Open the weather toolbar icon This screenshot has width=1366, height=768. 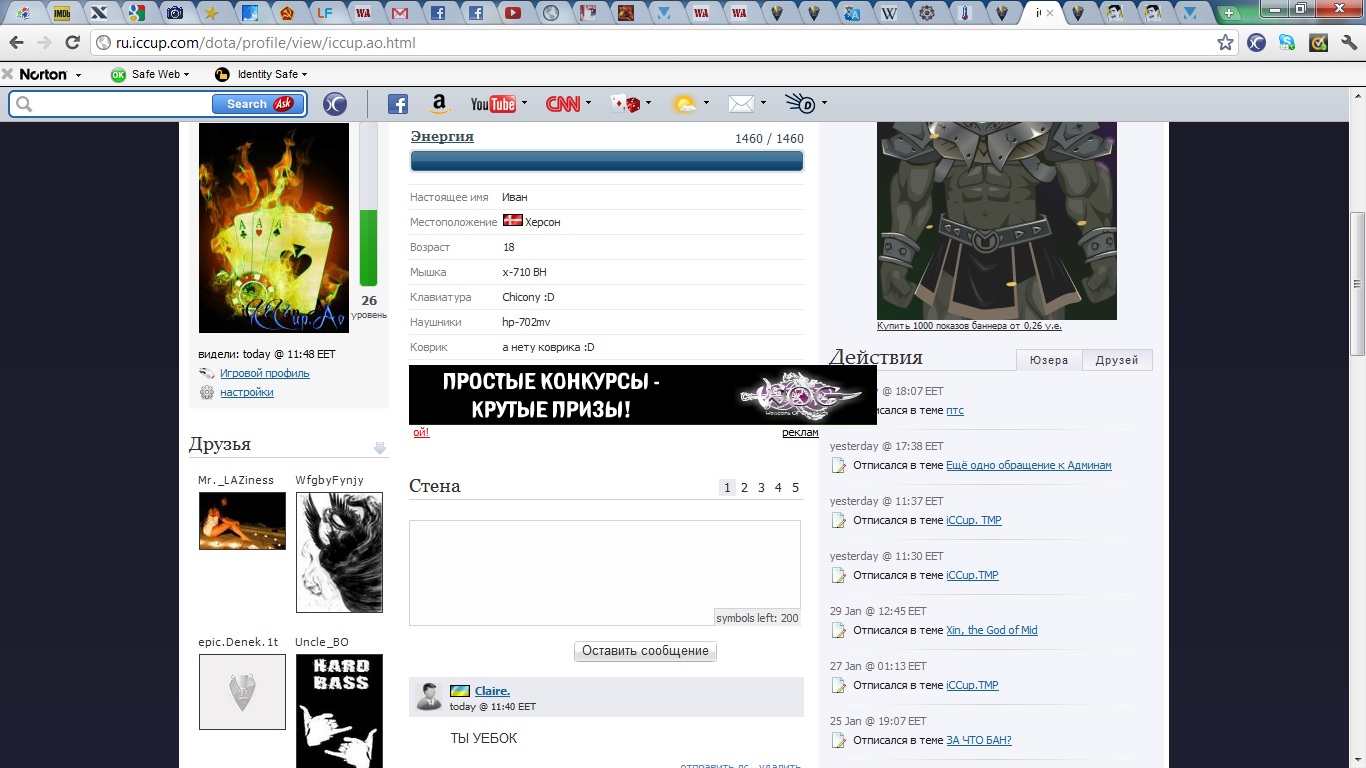point(685,104)
